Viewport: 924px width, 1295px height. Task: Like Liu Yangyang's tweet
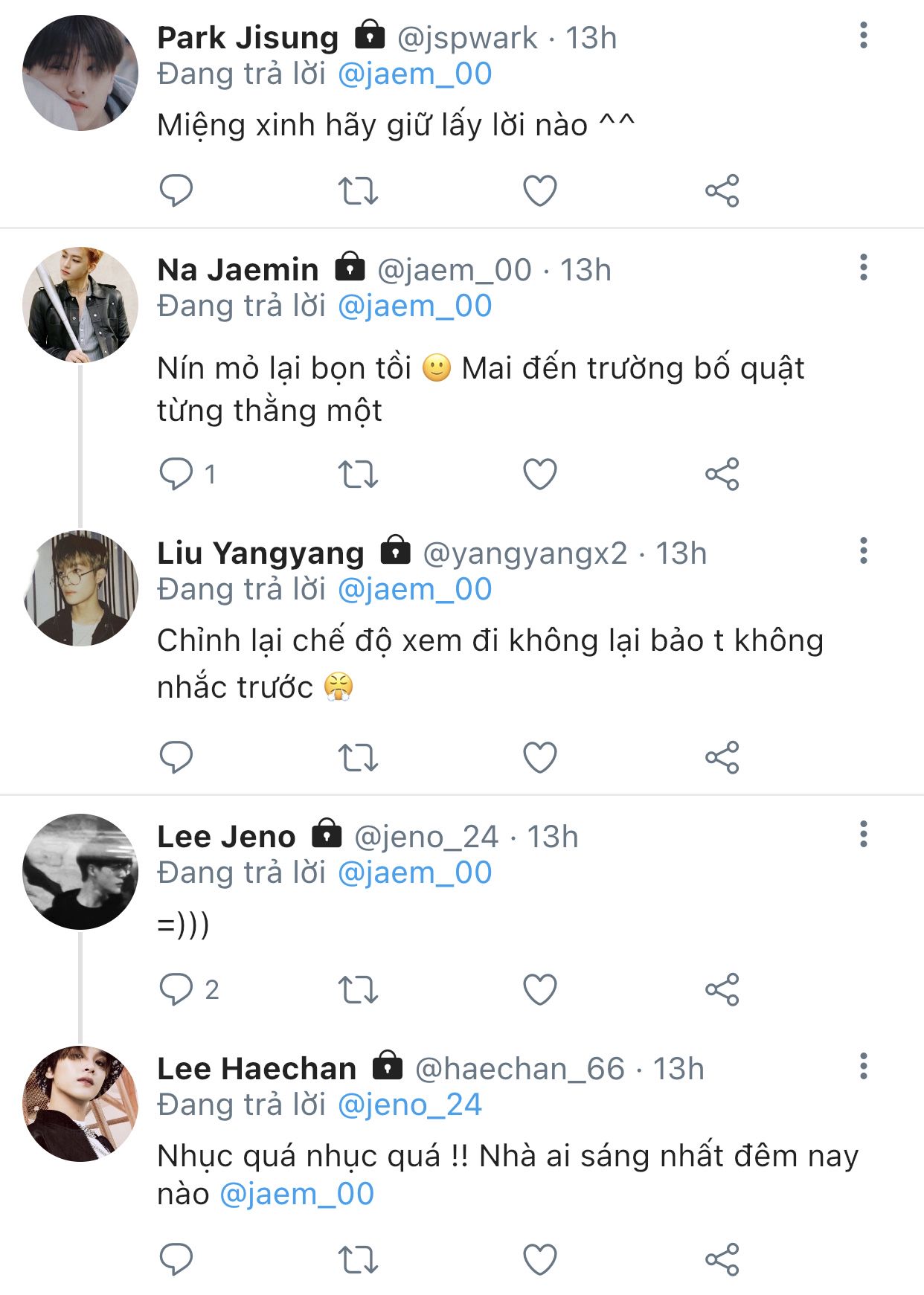[540, 757]
